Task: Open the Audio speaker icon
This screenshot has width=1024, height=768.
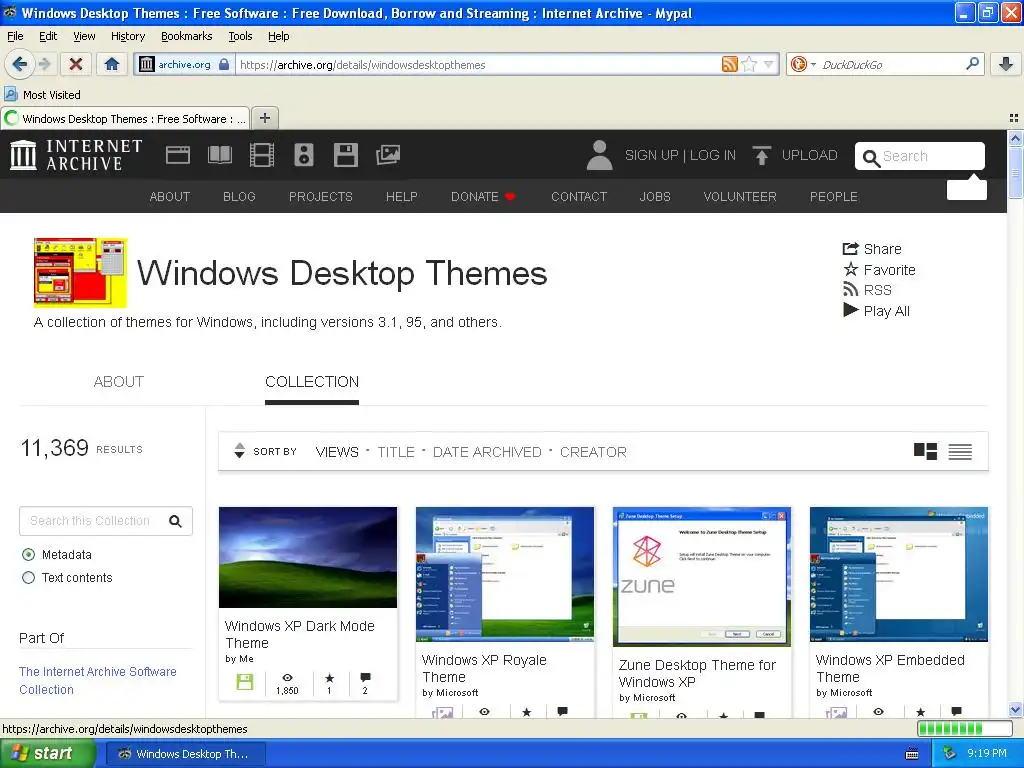Action: [304, 155]
